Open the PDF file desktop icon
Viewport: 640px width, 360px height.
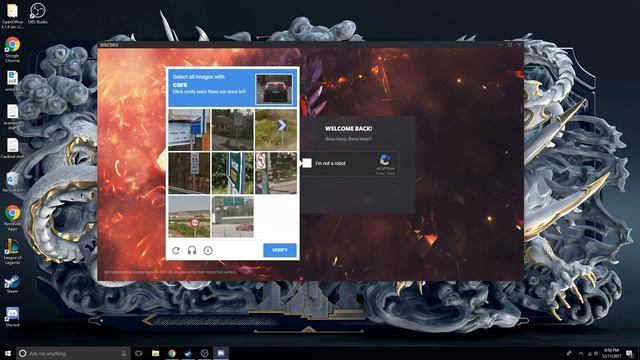(12, 80)
